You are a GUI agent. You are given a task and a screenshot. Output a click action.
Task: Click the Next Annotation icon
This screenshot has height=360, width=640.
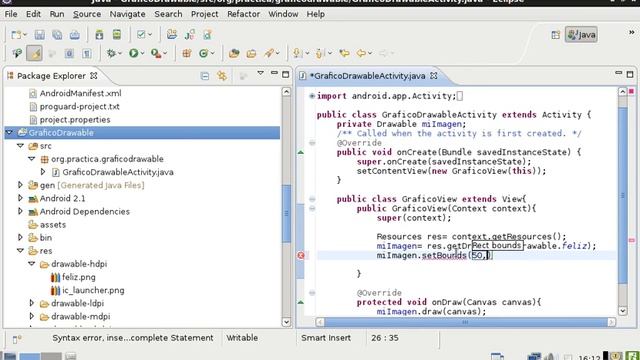click(298, 53)
